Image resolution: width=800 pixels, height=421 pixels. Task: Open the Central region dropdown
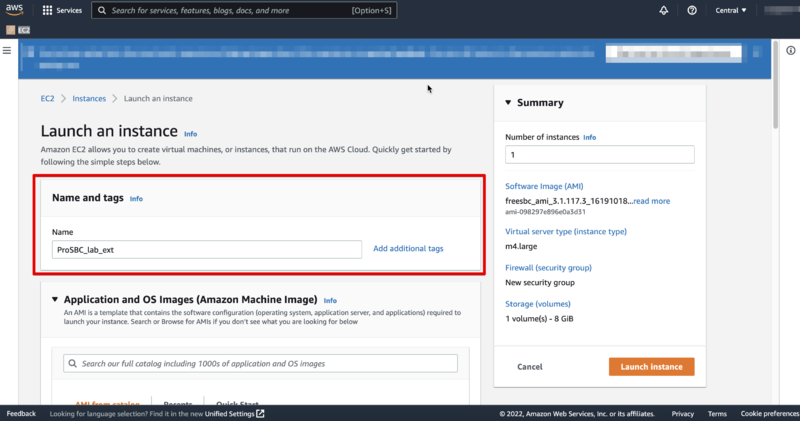tap(730, 10)
